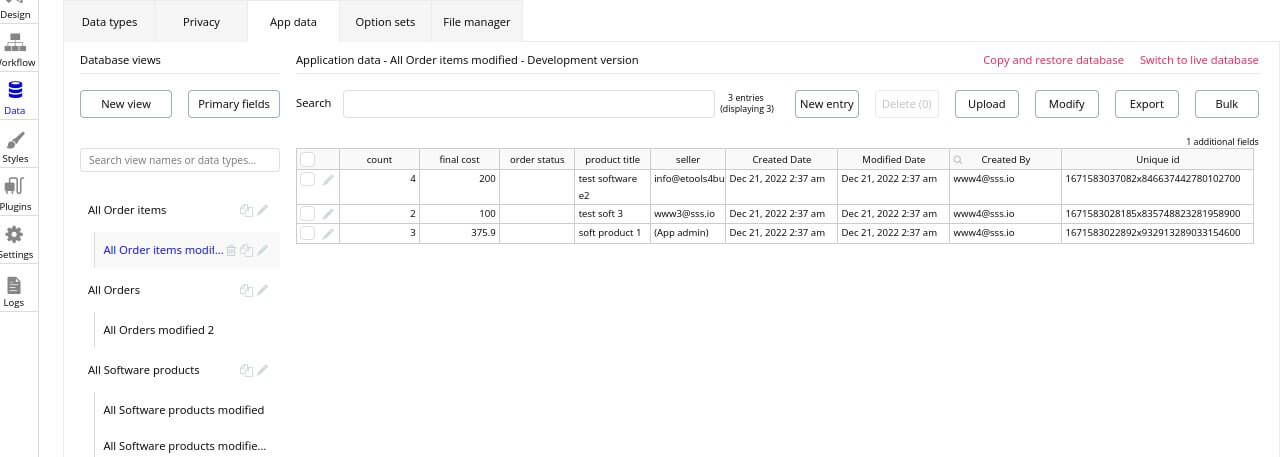The image size is (1284, 457).
Task: Select All Orders modified 2 view
Action: tap(159, 330)
